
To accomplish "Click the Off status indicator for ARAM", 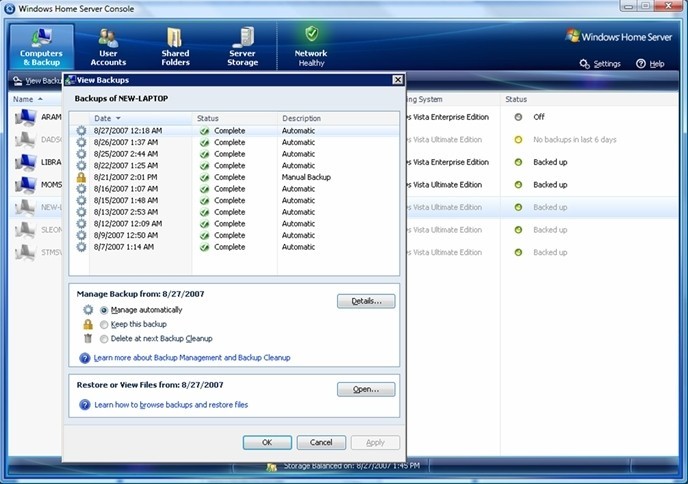I will pos(518,117).
